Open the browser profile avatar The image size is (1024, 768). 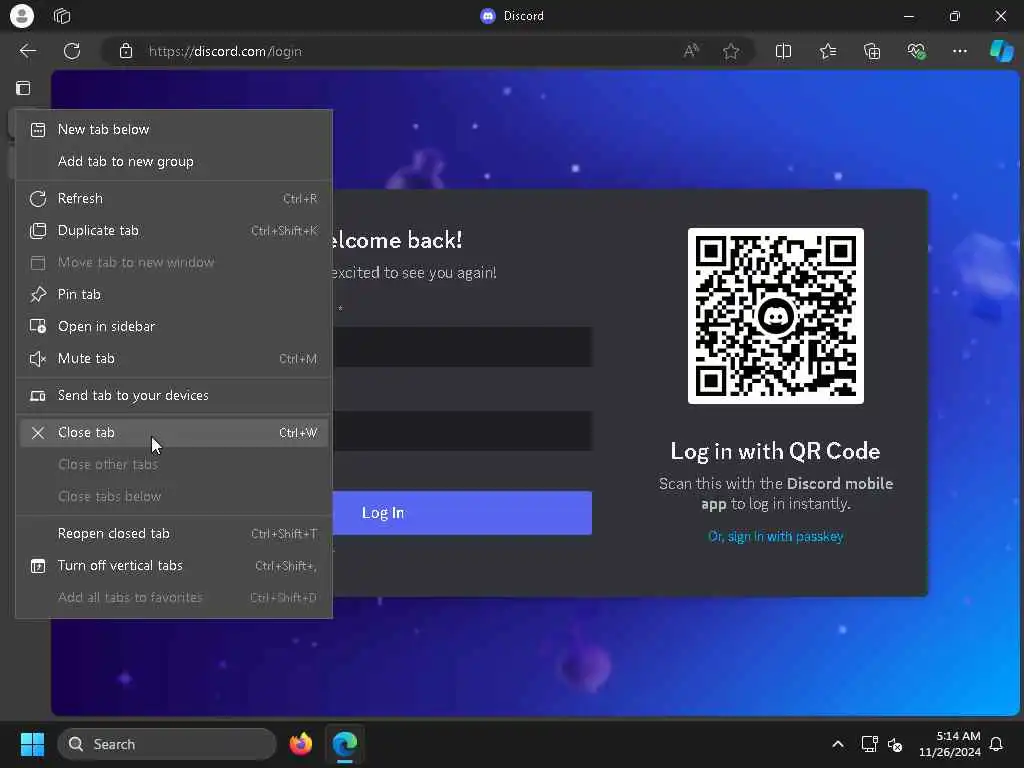pos(22,16)
